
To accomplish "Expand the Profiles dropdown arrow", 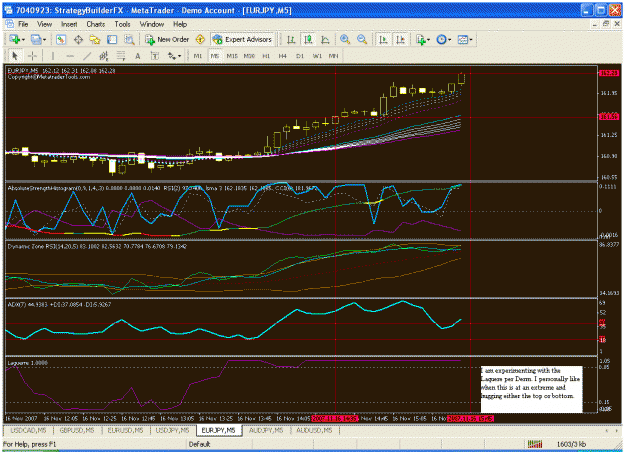I will (44, 40).
